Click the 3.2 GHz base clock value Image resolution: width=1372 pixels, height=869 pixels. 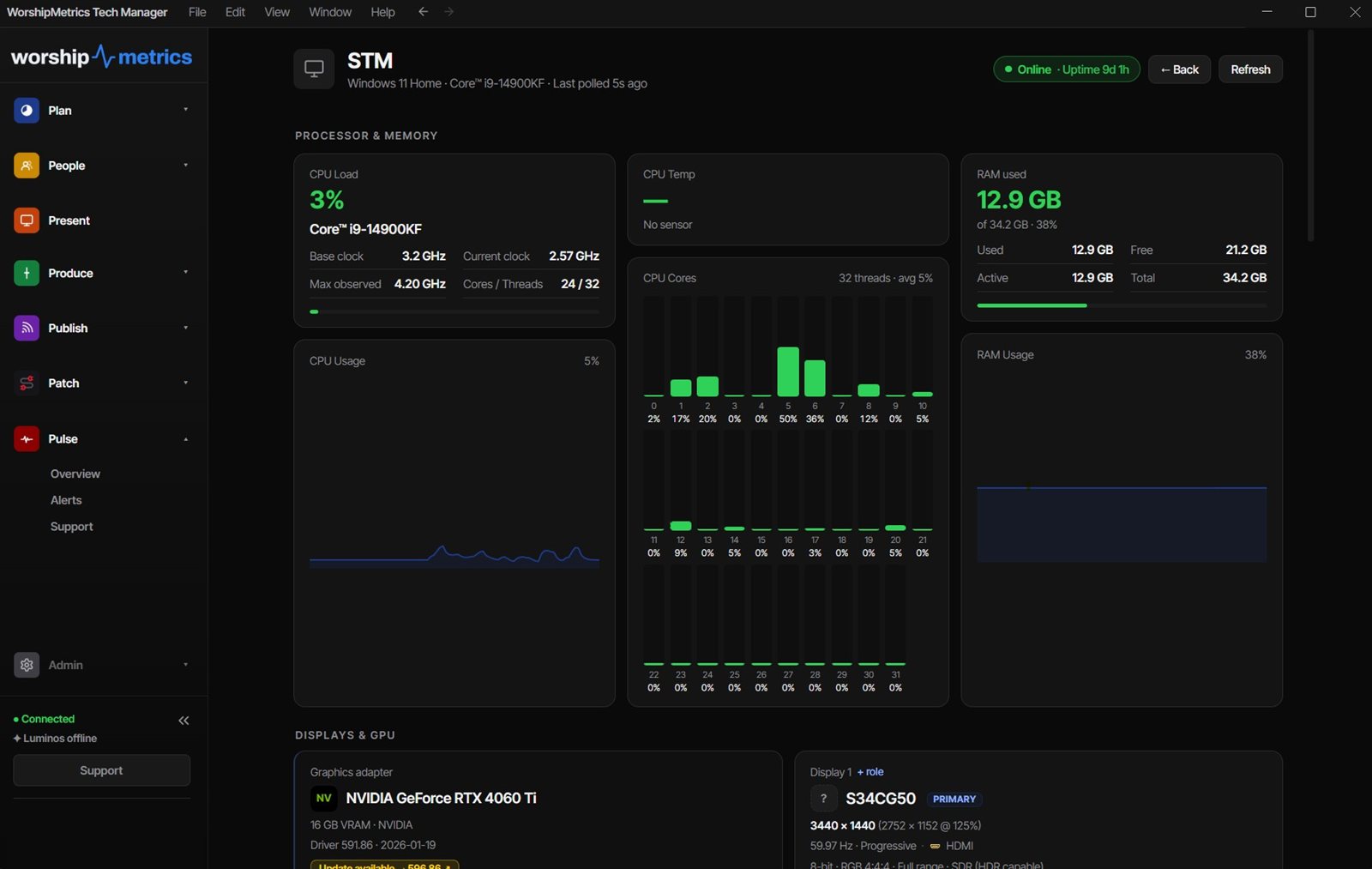point(424,256)
